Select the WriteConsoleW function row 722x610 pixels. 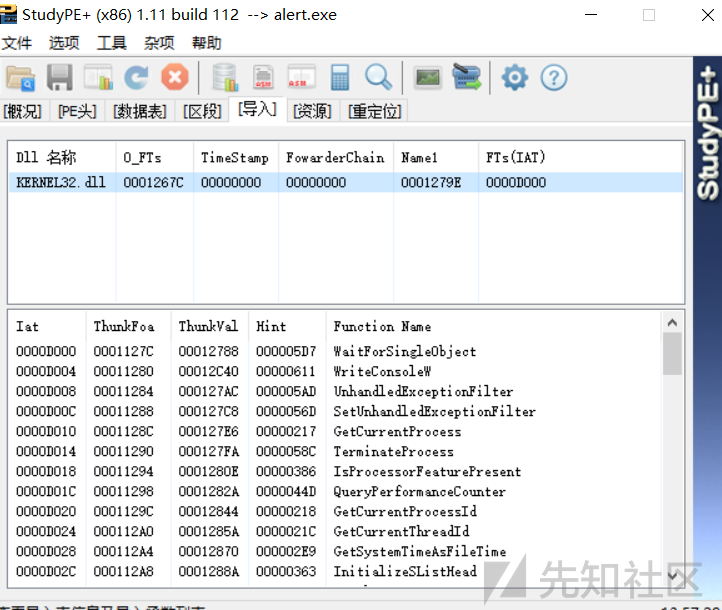(335, 371)
